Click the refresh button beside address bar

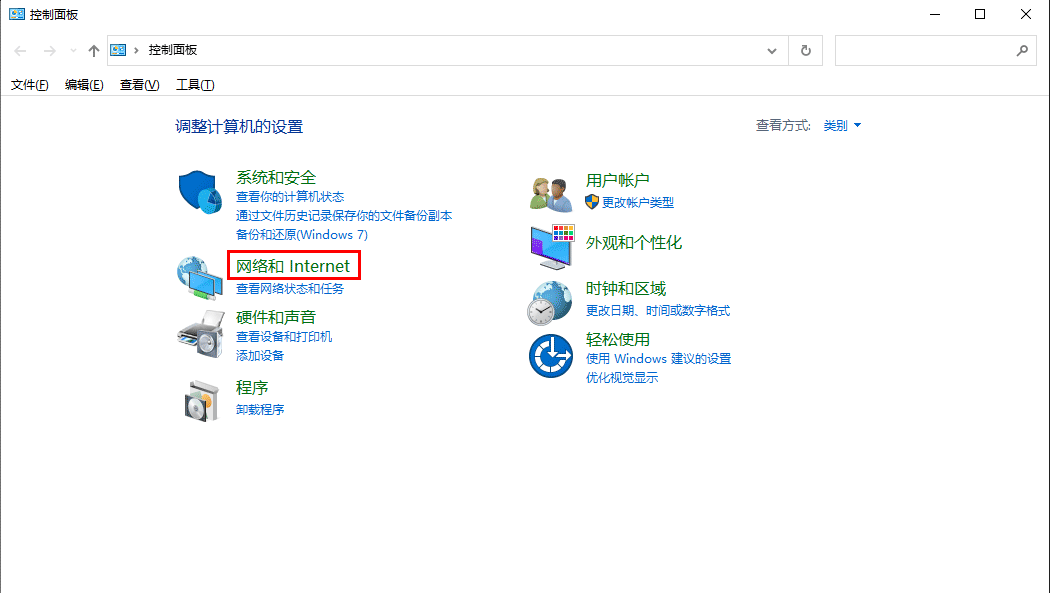806,50
